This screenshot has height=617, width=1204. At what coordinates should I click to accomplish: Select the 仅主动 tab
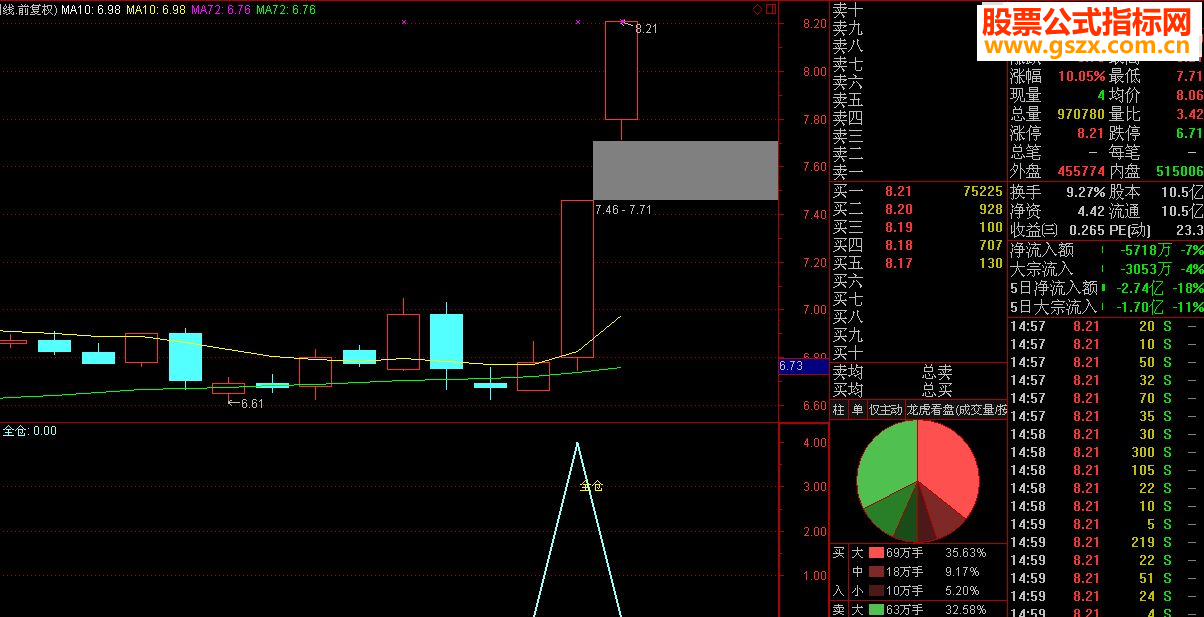[x=885, y=409]
